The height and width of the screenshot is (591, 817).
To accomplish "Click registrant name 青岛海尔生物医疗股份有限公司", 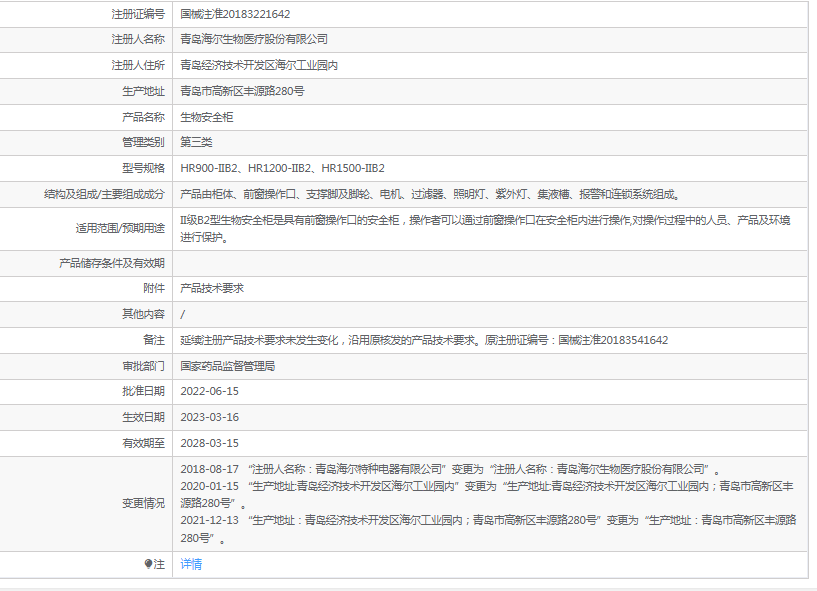I will pos(253,39).
